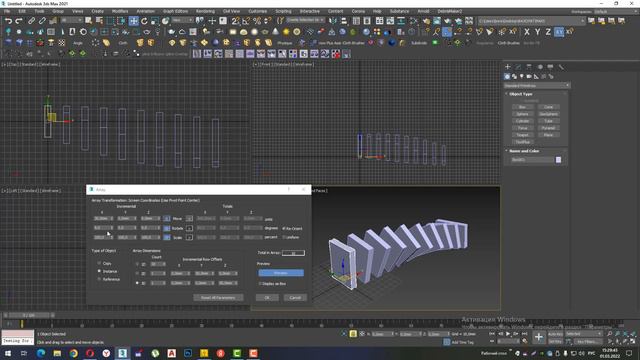Toggle the Percent Snap icon
The width and height of the screenshot is (640, 360).
257,21
